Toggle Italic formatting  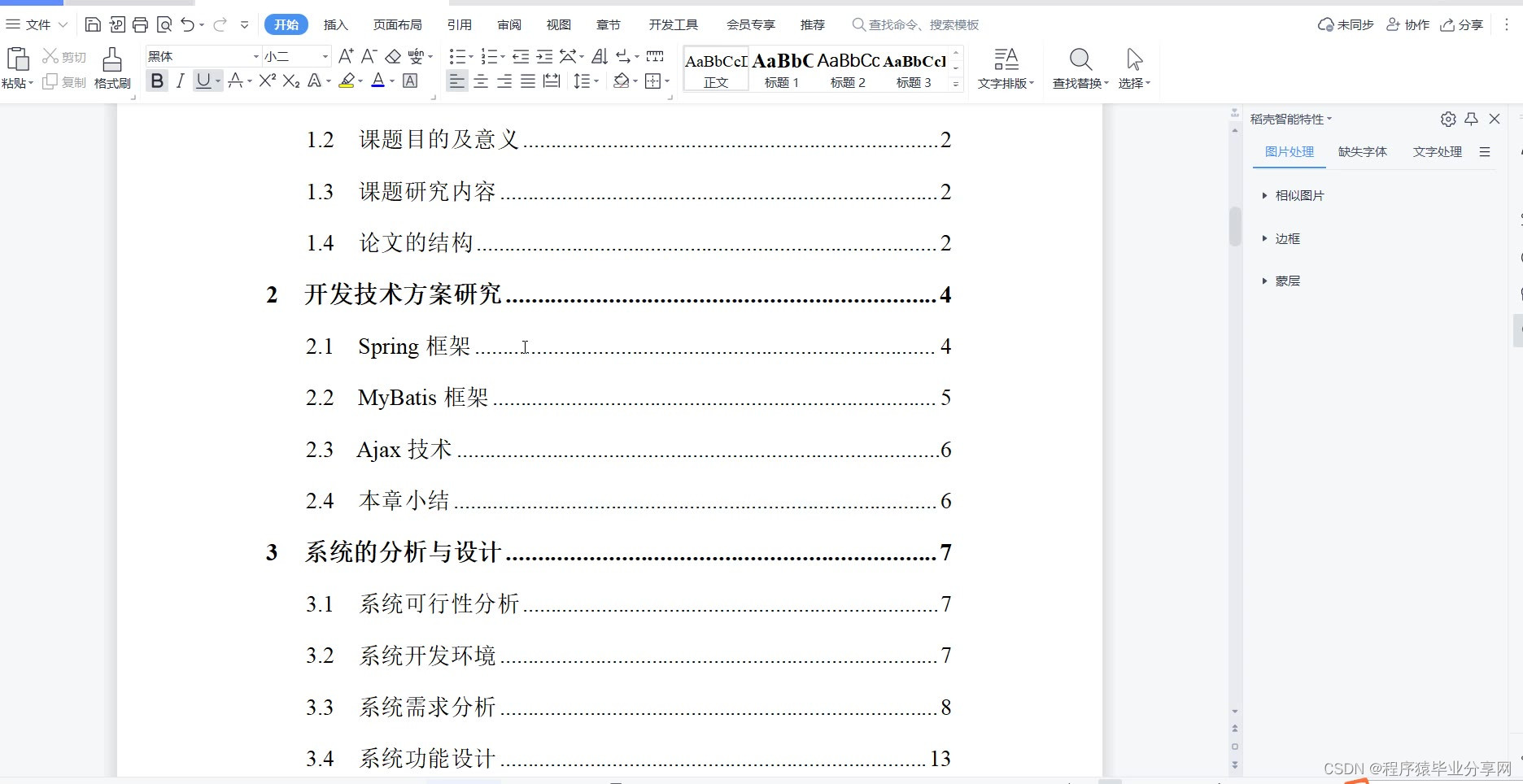180,81
